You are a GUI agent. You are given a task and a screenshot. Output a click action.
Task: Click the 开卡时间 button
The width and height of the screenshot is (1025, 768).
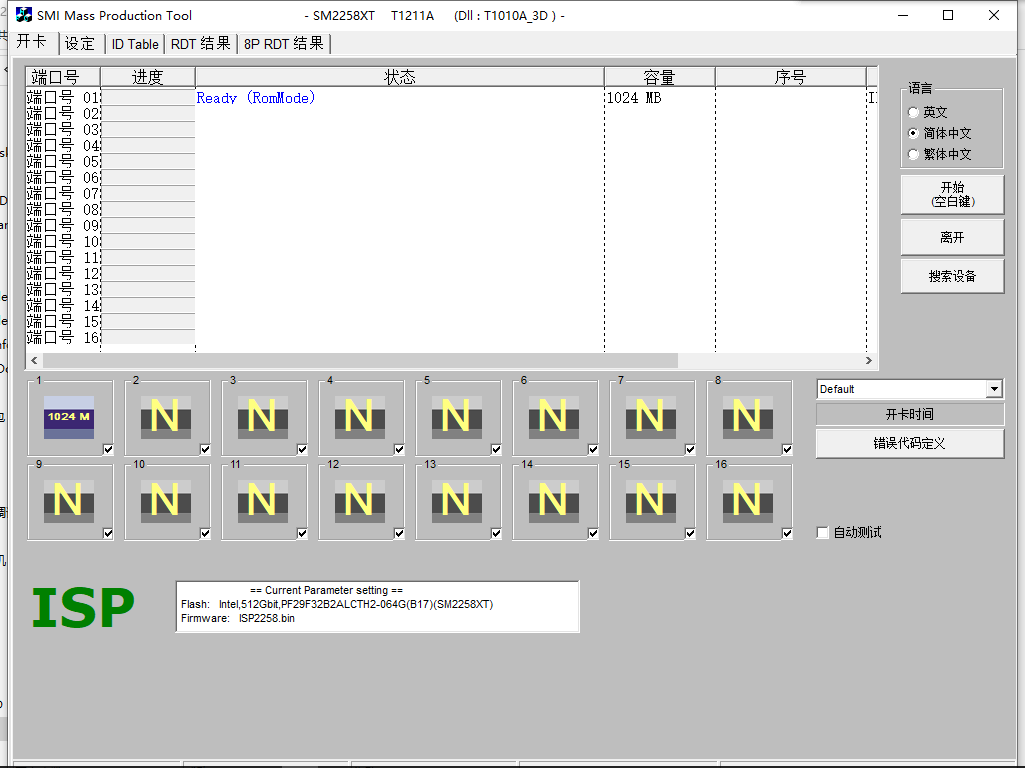pos(910,414)
